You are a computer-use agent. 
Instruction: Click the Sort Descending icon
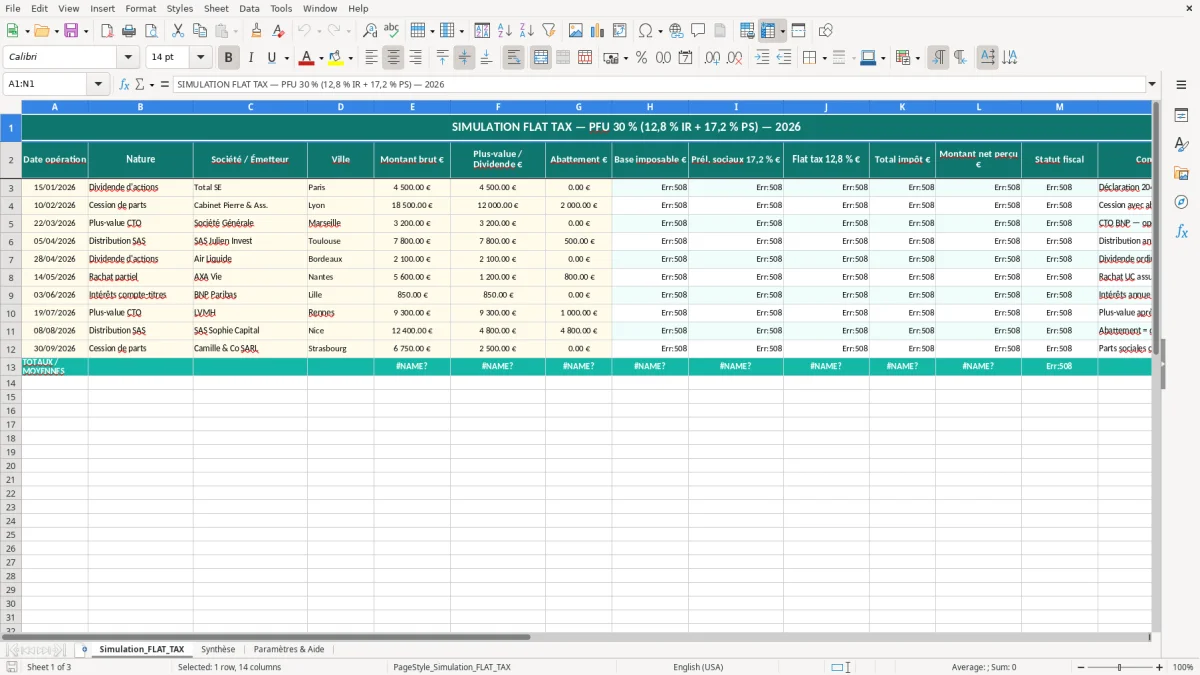pyautogui.click(x=526, y=31)
